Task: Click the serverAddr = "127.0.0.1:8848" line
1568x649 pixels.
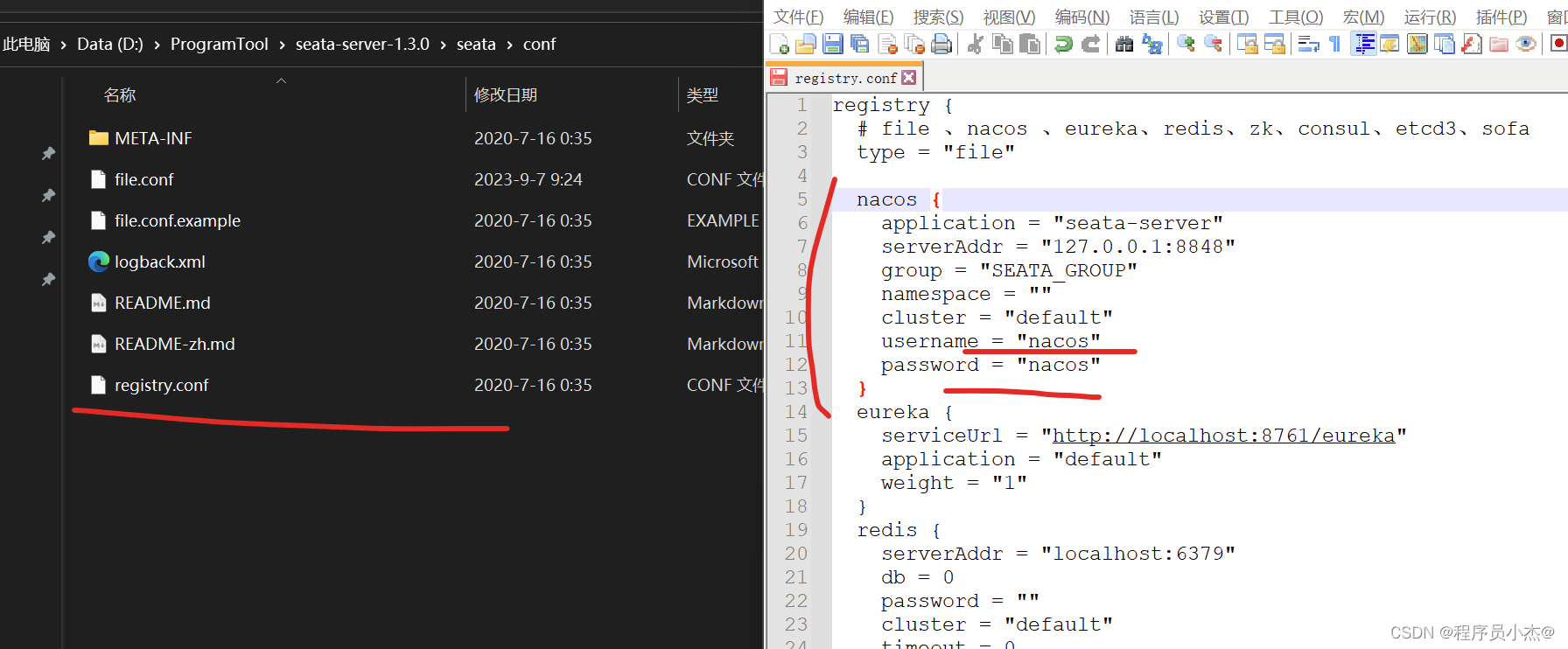Action: click(x=1058, y=247)
